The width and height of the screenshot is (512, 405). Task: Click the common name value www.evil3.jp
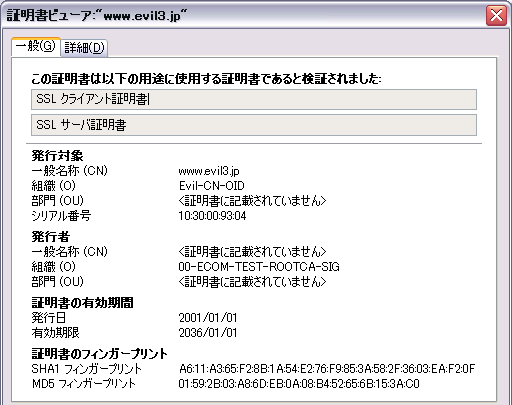pyautogui.click(x=209, y=171)
